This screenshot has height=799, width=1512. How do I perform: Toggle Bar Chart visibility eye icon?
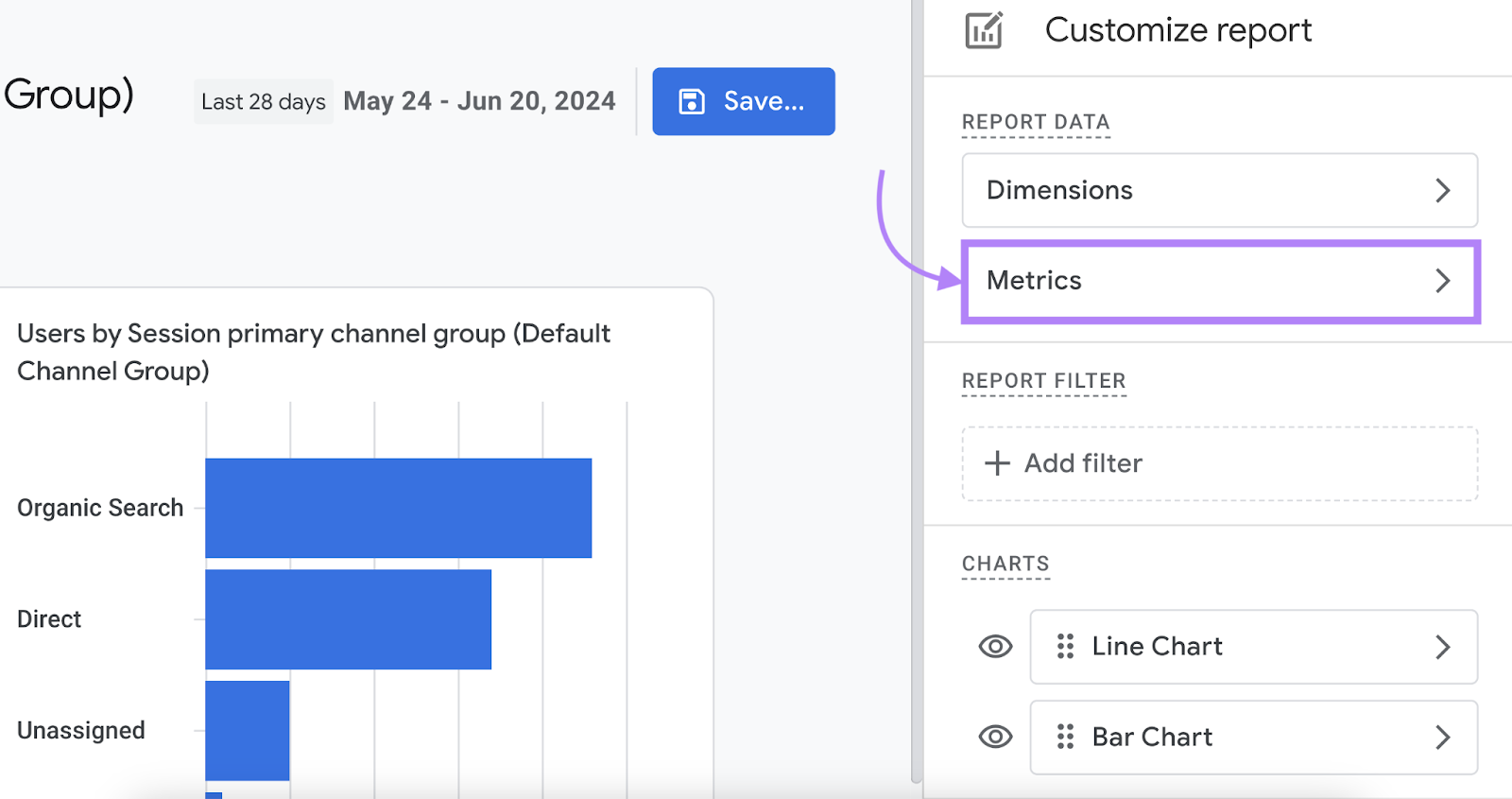pyautogui.click(x=995, y=737)
